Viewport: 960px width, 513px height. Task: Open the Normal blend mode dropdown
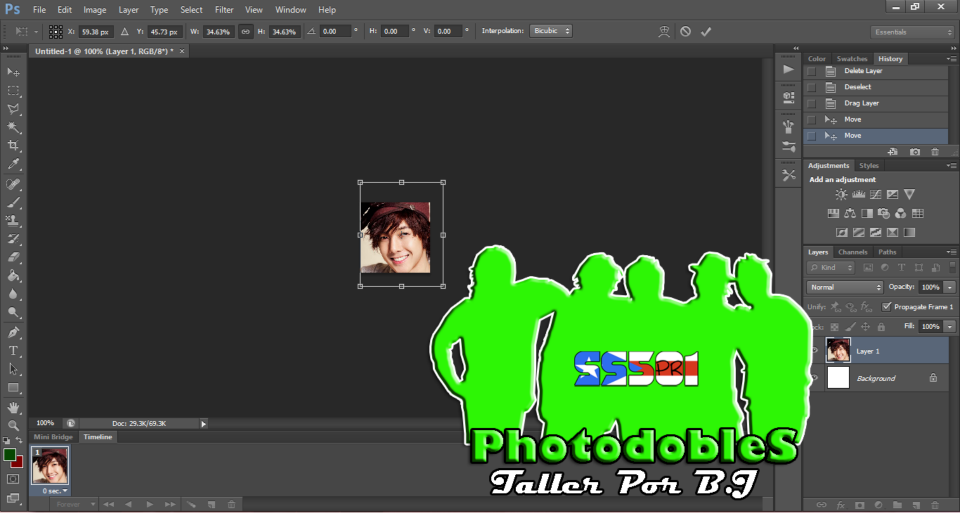(x=845, y=287)
